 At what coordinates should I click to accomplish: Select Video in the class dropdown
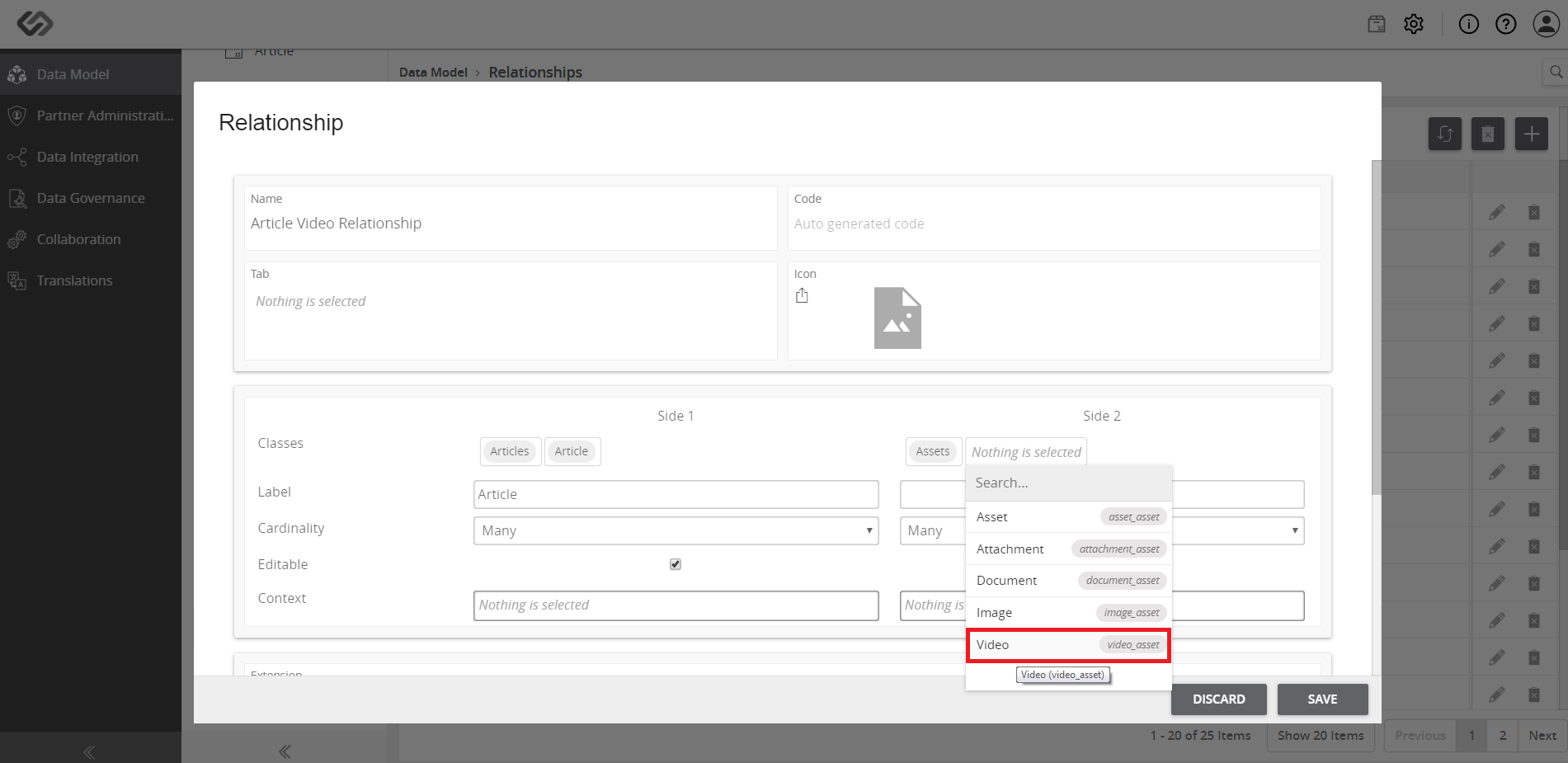(x=1069, y=645)
